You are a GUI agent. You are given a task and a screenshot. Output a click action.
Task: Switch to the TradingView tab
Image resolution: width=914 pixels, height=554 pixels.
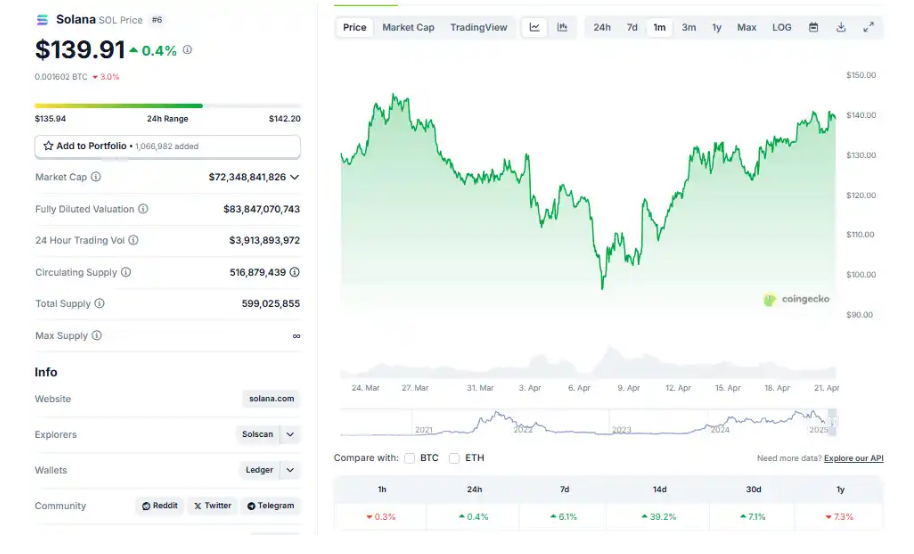[479, 27]
